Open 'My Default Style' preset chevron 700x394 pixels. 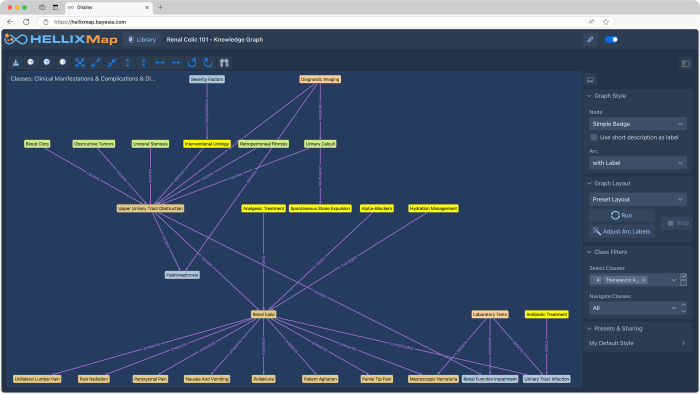(x=683, y=343)
